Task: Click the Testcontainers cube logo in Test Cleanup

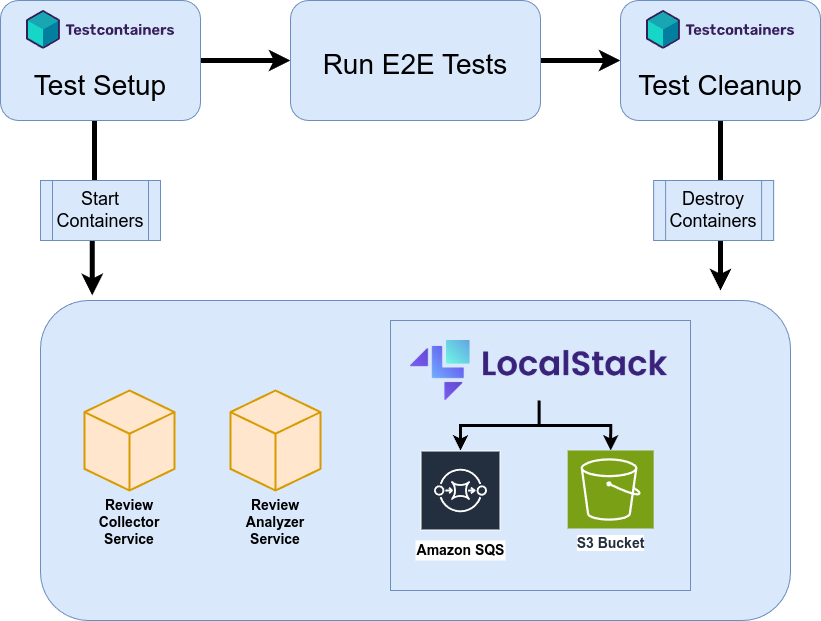Action: [662, 29]
